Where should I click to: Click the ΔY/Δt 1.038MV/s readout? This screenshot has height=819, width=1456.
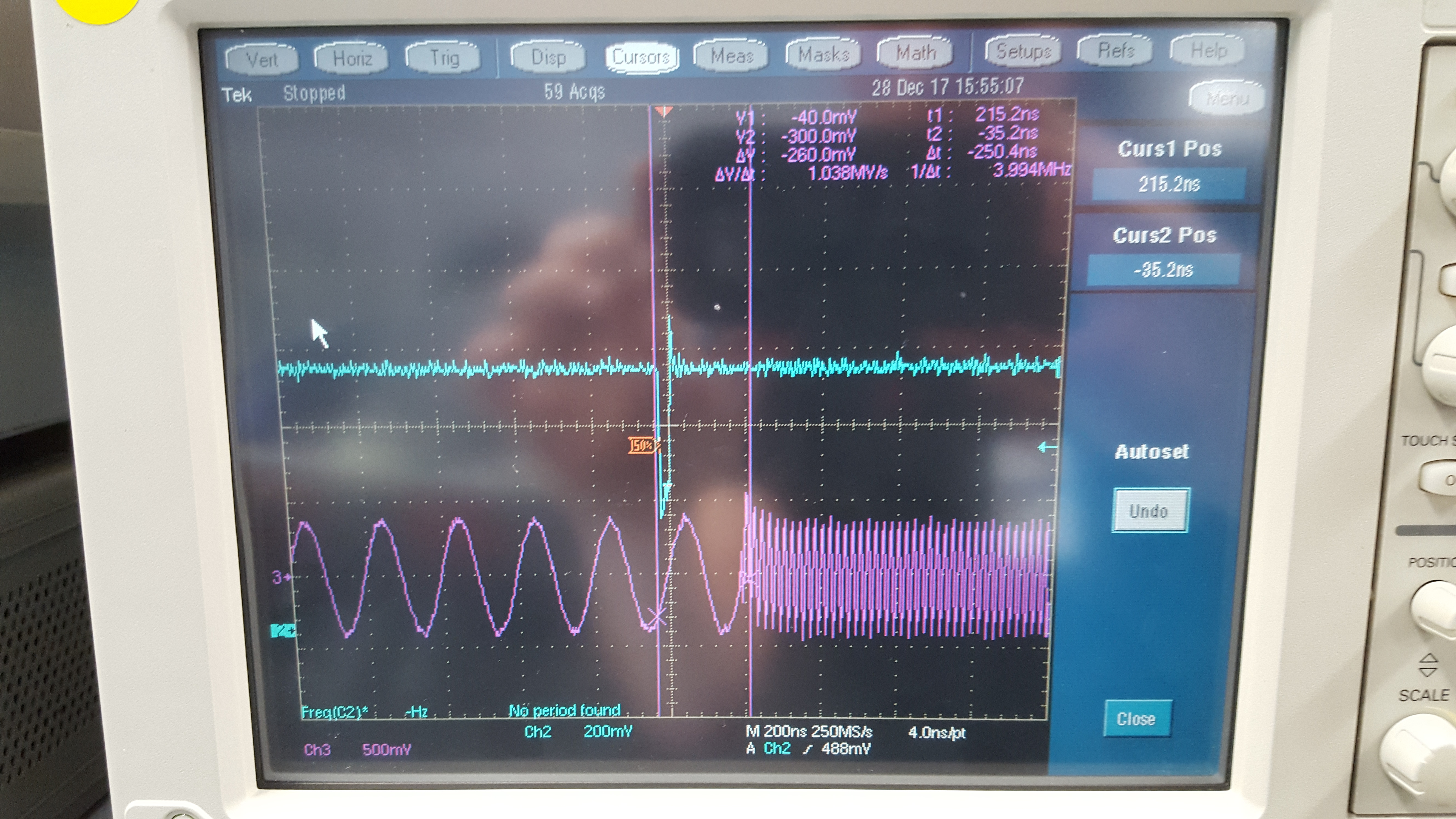point(801,174)
